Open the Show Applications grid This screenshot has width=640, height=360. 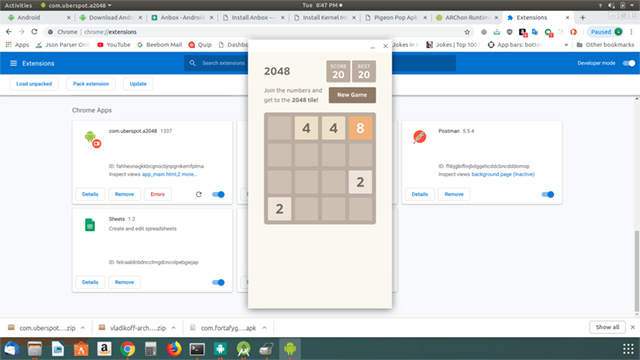click(628, 349)
